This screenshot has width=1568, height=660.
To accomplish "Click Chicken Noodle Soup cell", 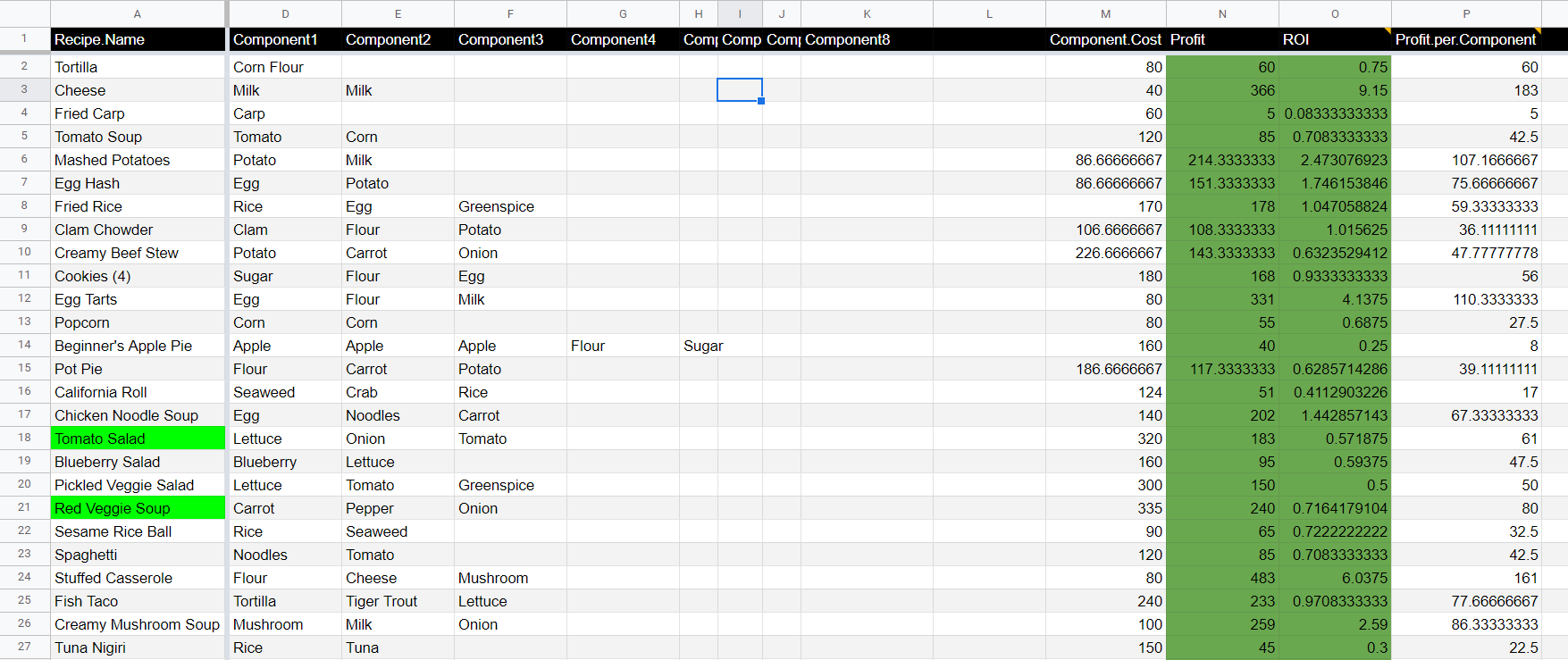I will click(x=138, y=415).
